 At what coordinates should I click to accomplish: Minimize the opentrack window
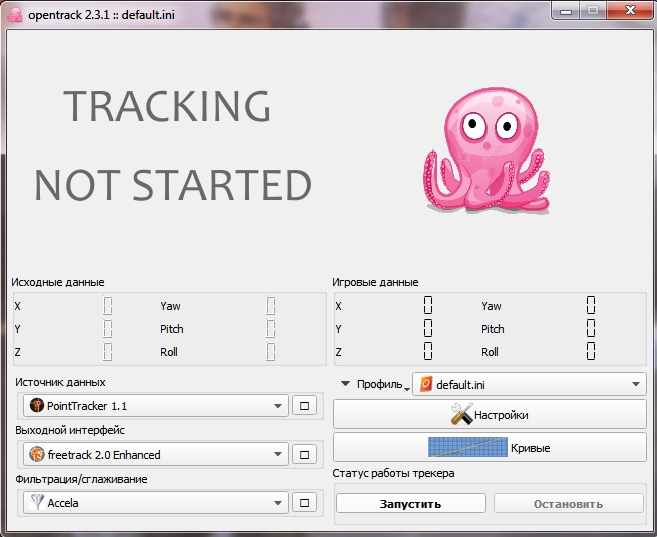point(566,11)
